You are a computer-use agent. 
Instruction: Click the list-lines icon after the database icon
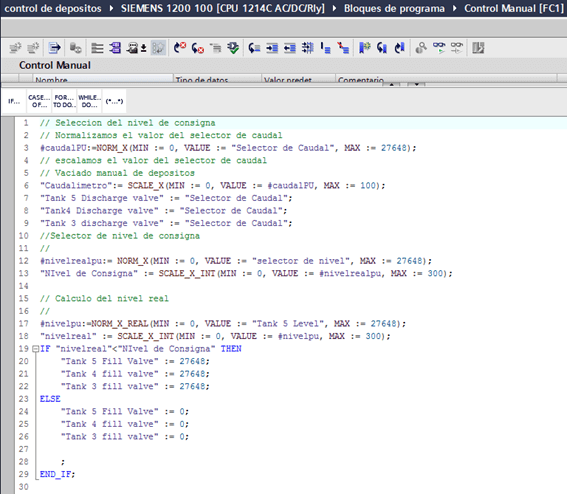[97, 48]
